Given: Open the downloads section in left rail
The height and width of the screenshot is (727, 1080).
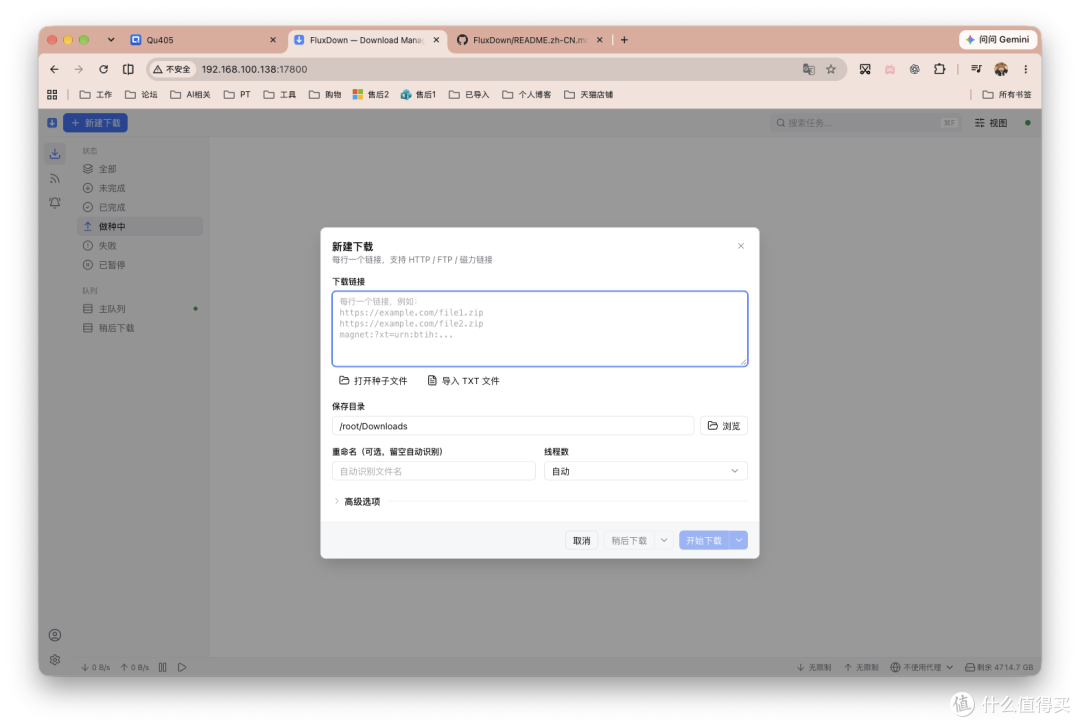Looking at the screenshot, I should [55, 154].
